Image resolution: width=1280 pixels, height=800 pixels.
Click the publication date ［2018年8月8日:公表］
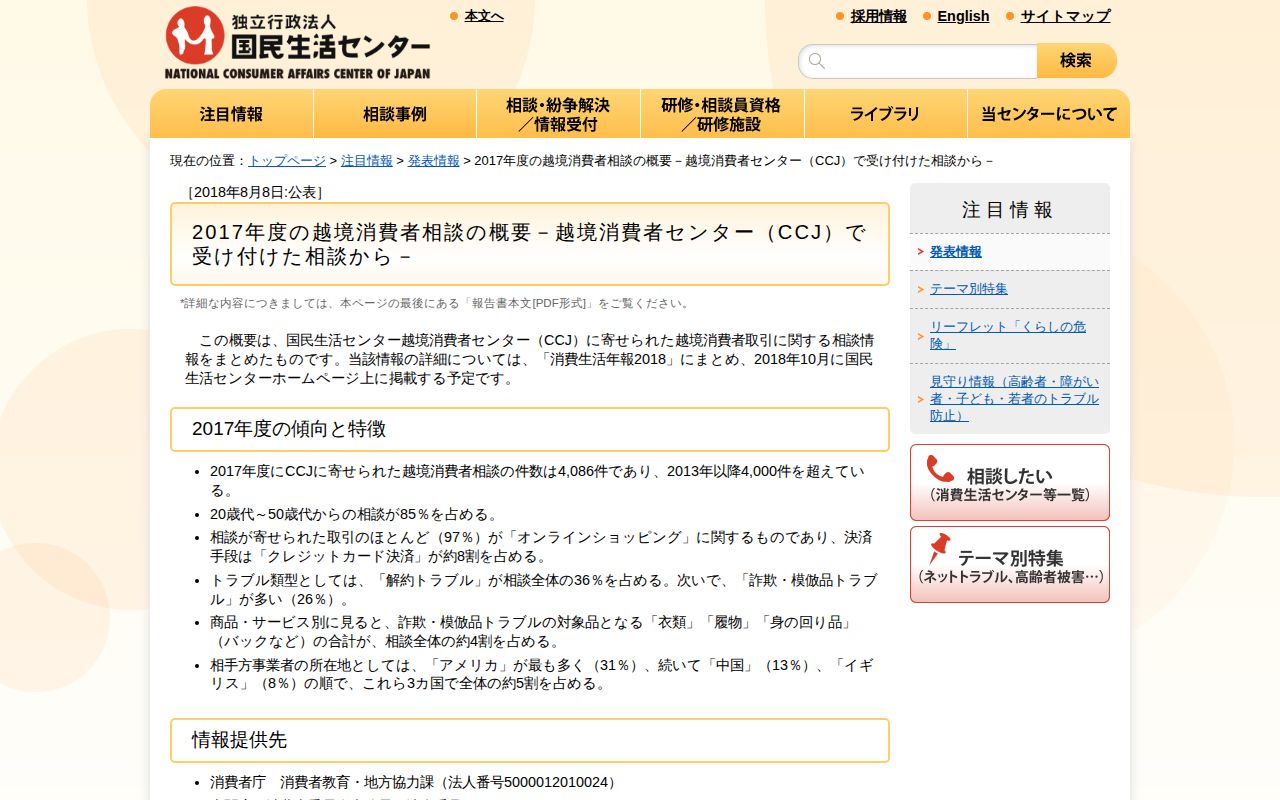click(x=255, y=192)
